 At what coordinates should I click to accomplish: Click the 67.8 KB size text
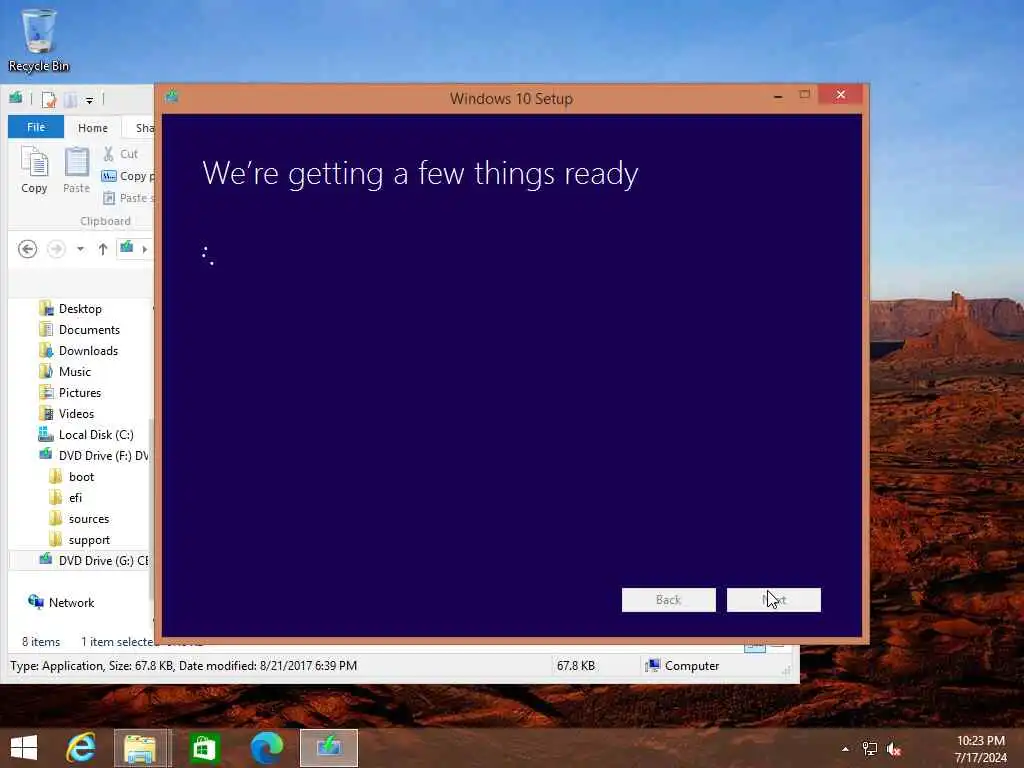click(x=575, y=665)
